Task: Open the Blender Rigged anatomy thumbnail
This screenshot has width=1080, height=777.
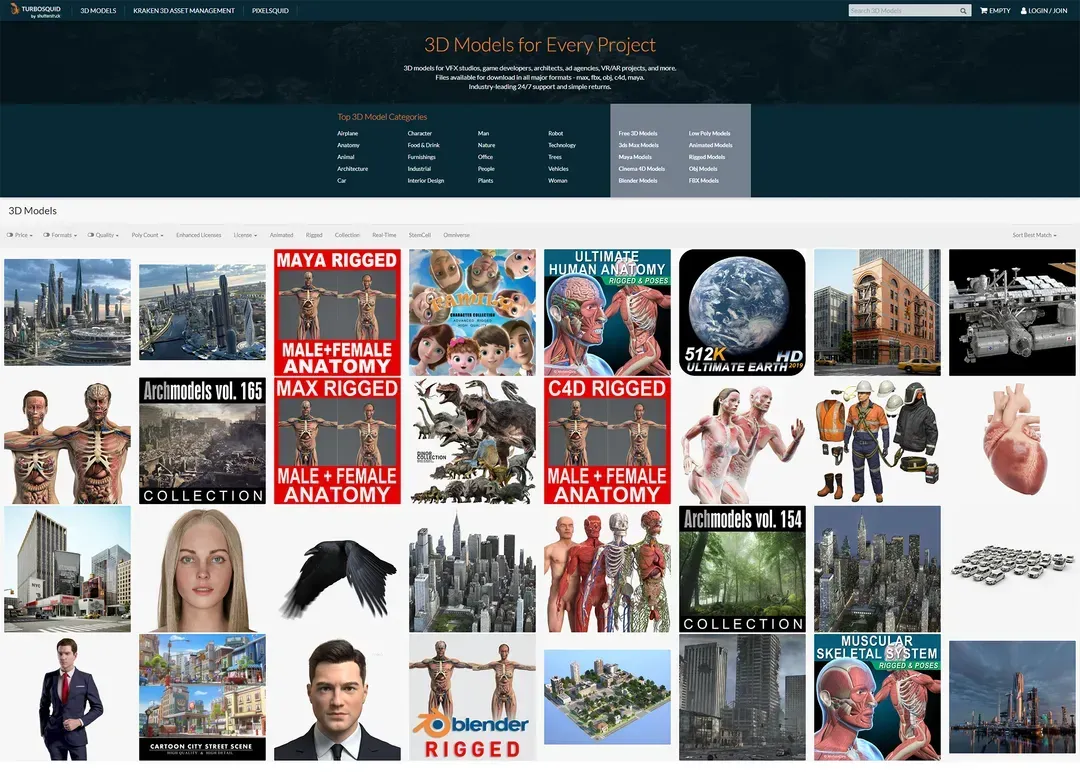Action: coord(472,697)
